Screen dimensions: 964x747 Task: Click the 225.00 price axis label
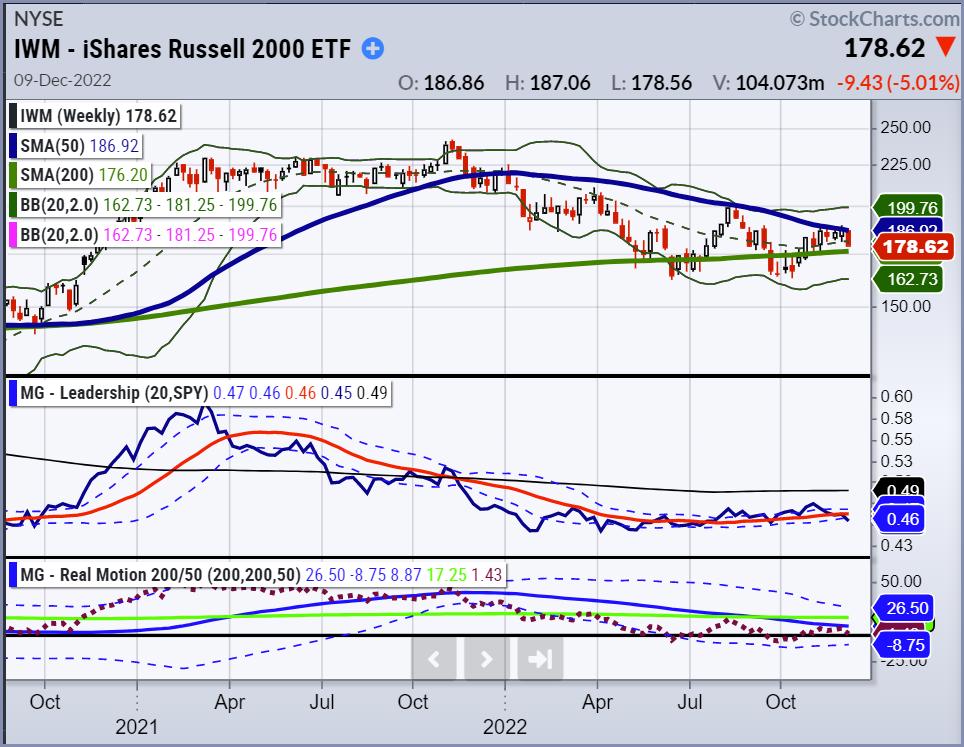click(x=905, y=164)
